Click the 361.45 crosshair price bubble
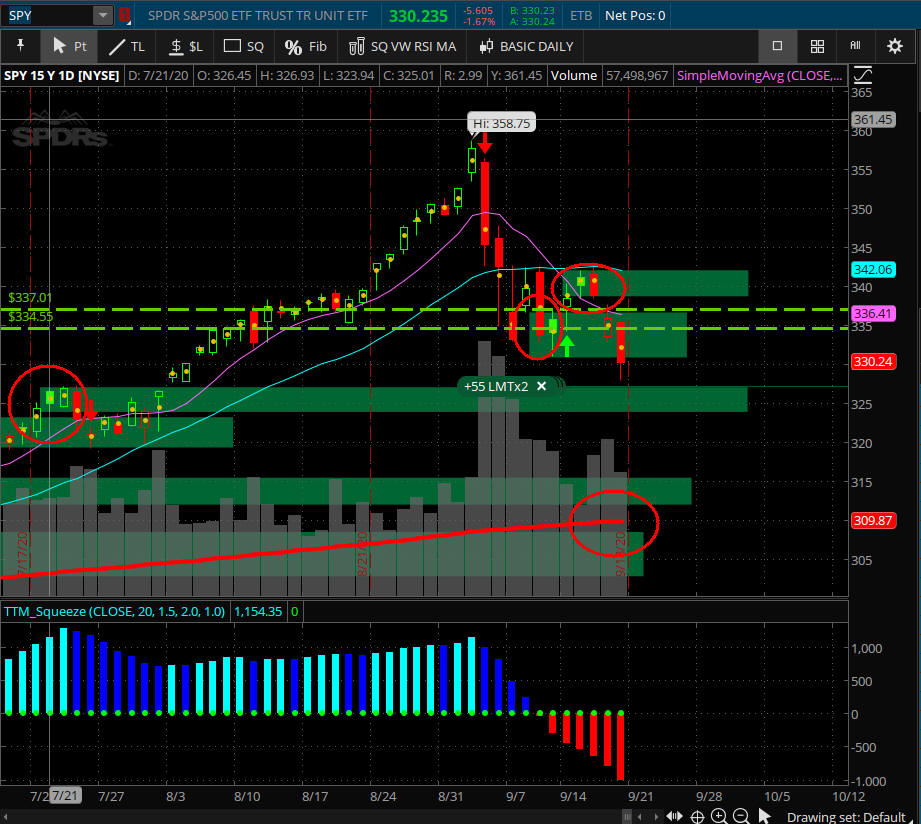The image size is (921, 824). tap(873, 119)
